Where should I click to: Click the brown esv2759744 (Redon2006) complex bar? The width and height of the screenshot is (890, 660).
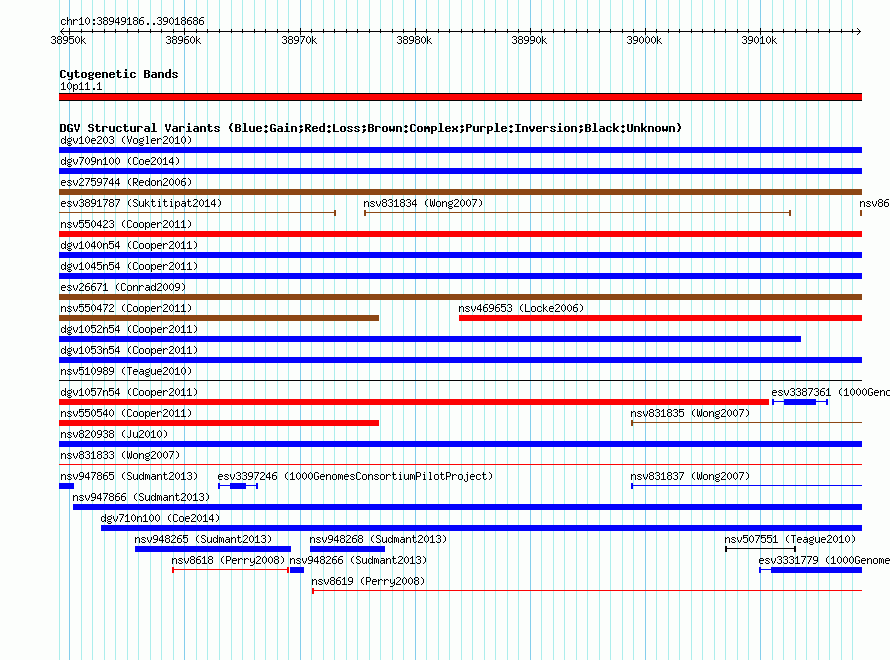tap(460, 192)
